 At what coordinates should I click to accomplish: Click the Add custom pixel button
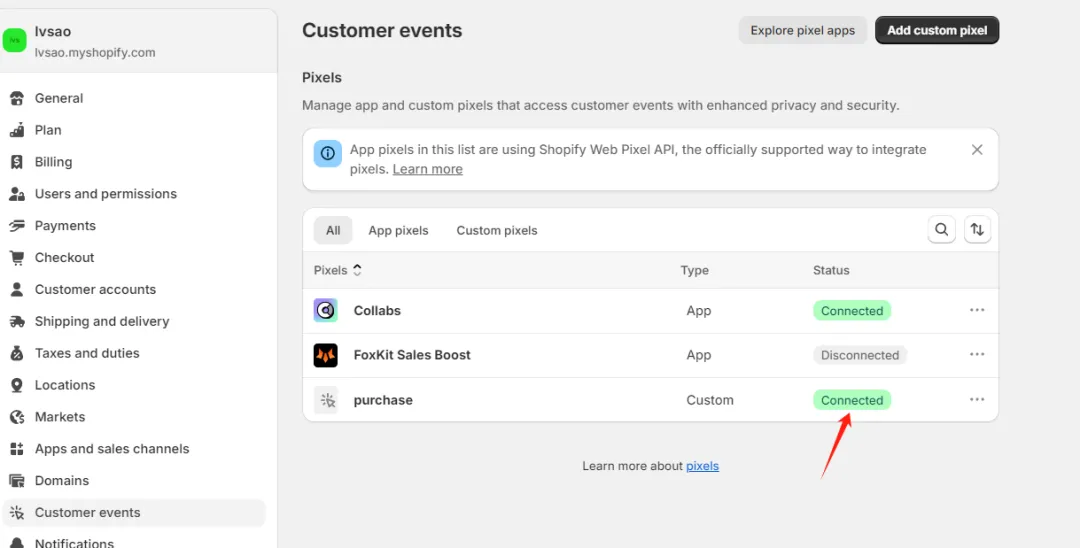tap(937, 30)
